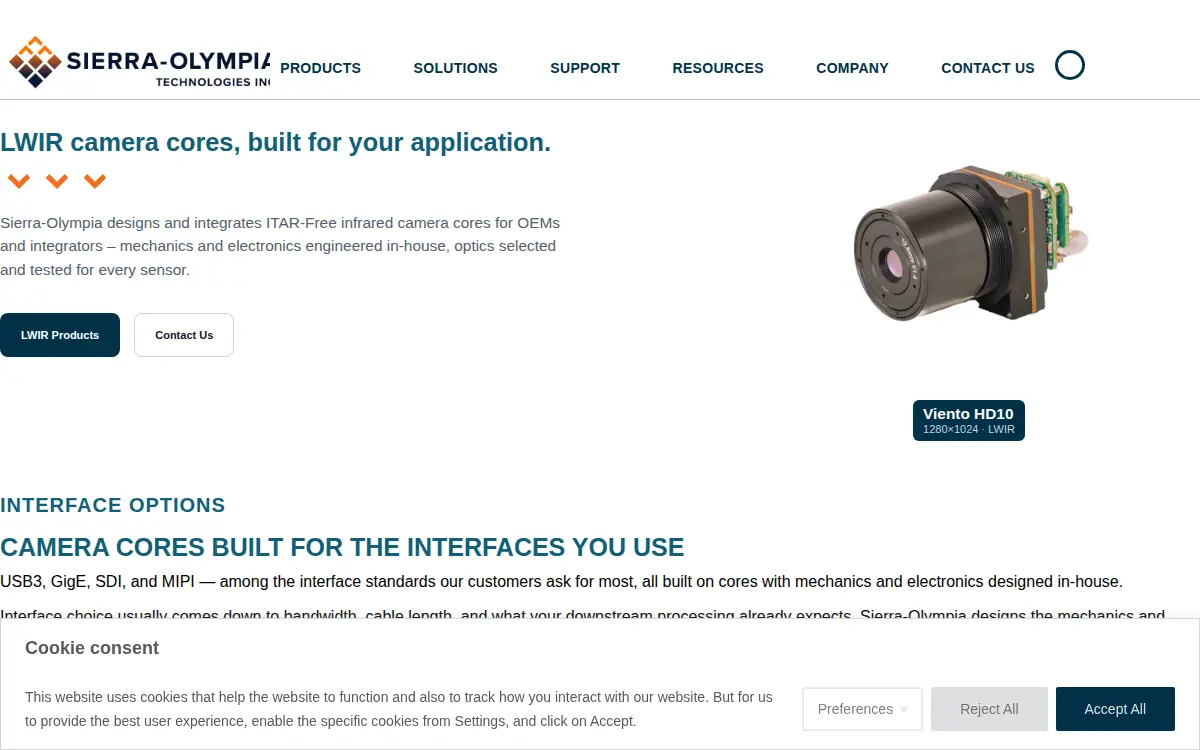The width and height of the screenshot is (1200, 750).
Task: Go to Contact Us in navigation
Action: (988, 68)
